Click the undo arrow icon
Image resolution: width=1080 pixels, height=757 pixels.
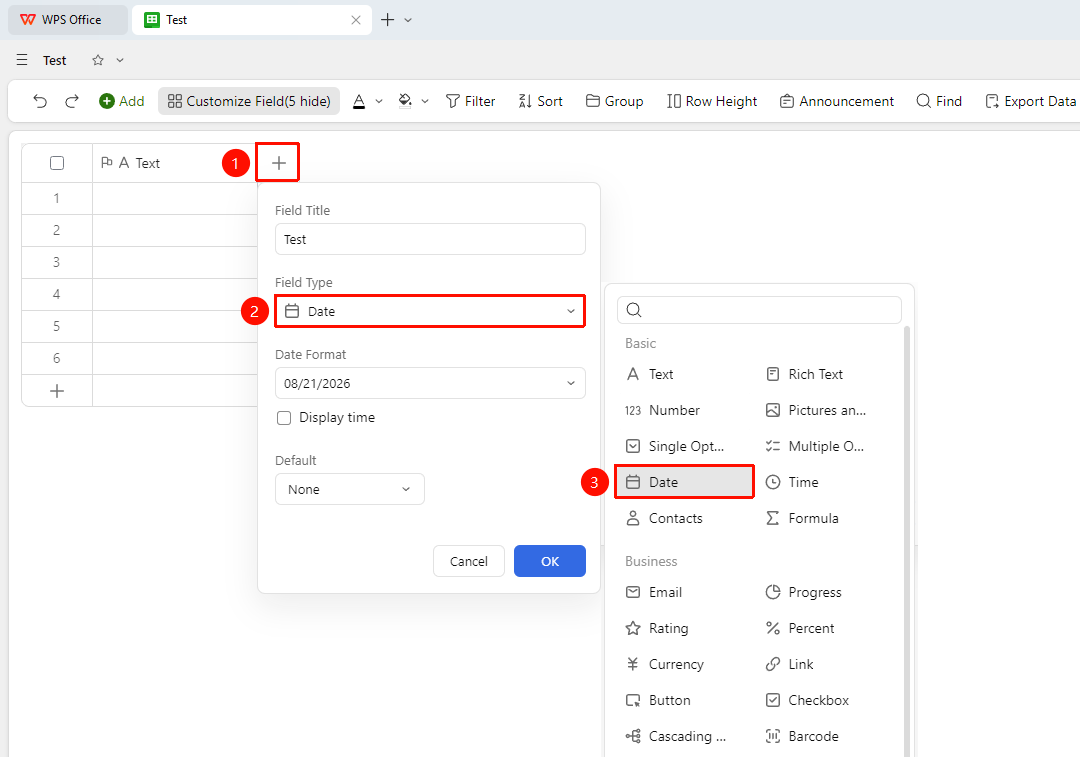(40, 101)
